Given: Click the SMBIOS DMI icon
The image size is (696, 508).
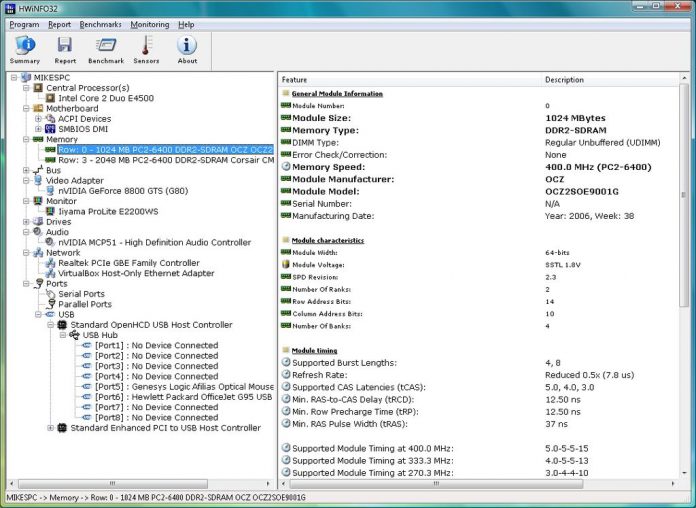Looking at the screenshot, I should tap(51, 129).
